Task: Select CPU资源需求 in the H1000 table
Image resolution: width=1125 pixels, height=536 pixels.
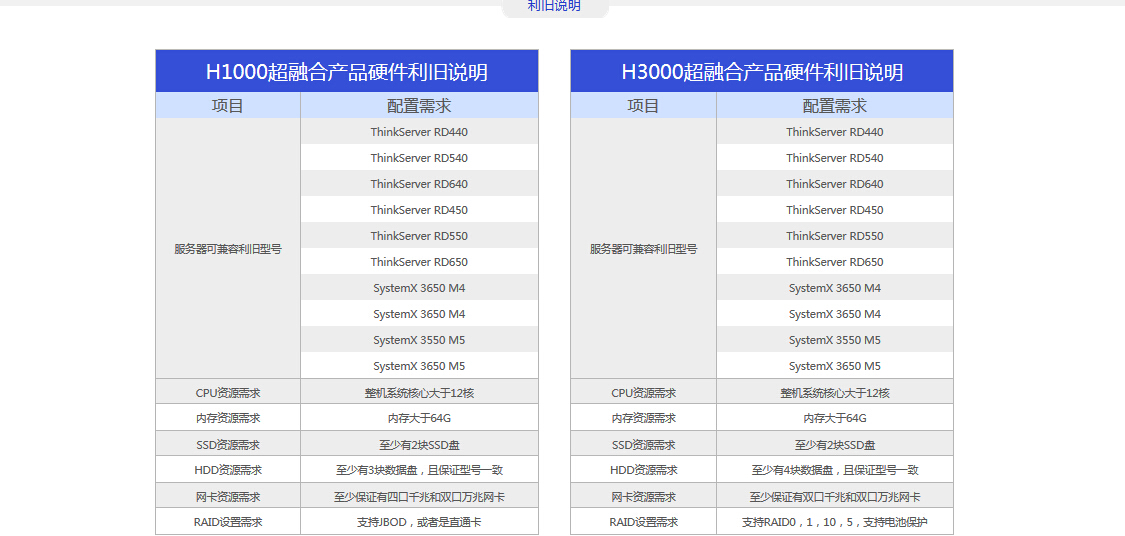Action: pos(227,392)
